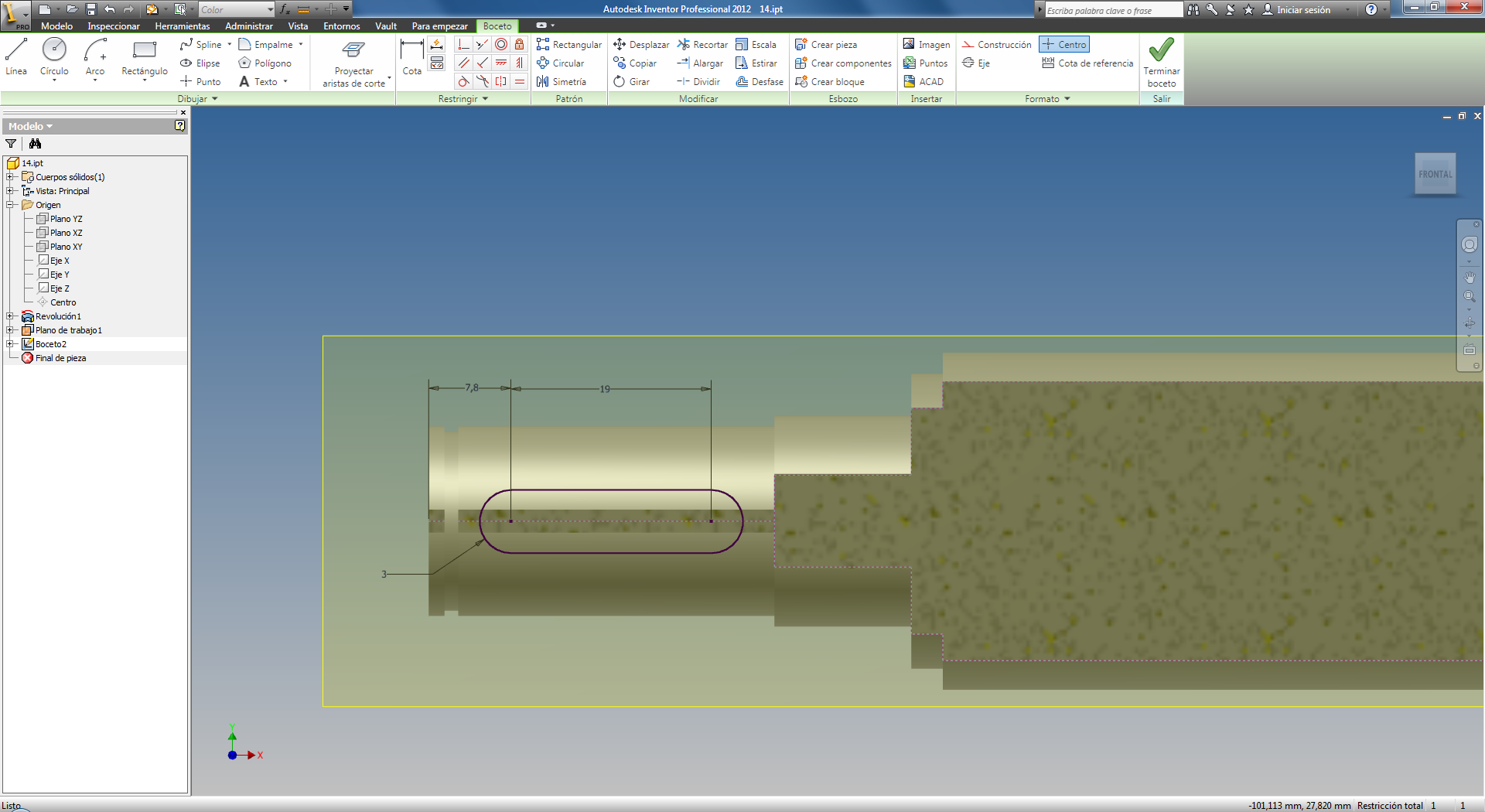Place a Punto sketch point
This screenshot has width=1485, height=812.
click(200, 82)
